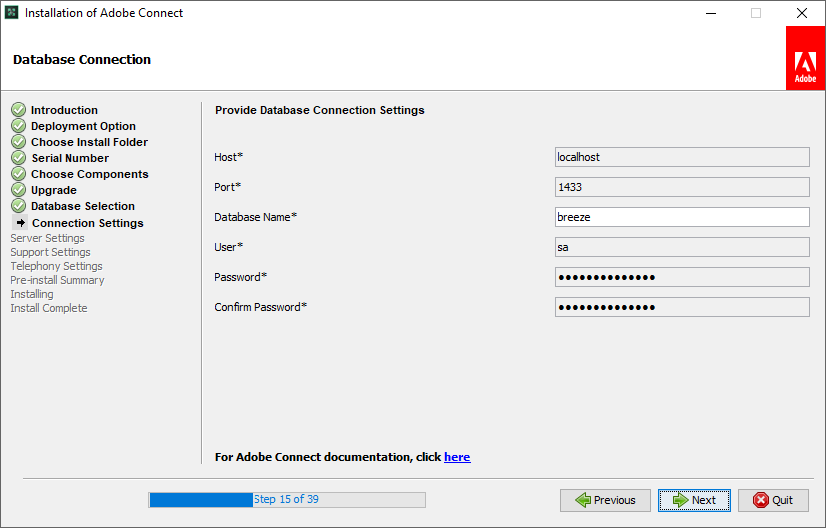This screenshot has height=528, width=826.
Task: Click into the Confirm Password field
Action: coord(682,307)
